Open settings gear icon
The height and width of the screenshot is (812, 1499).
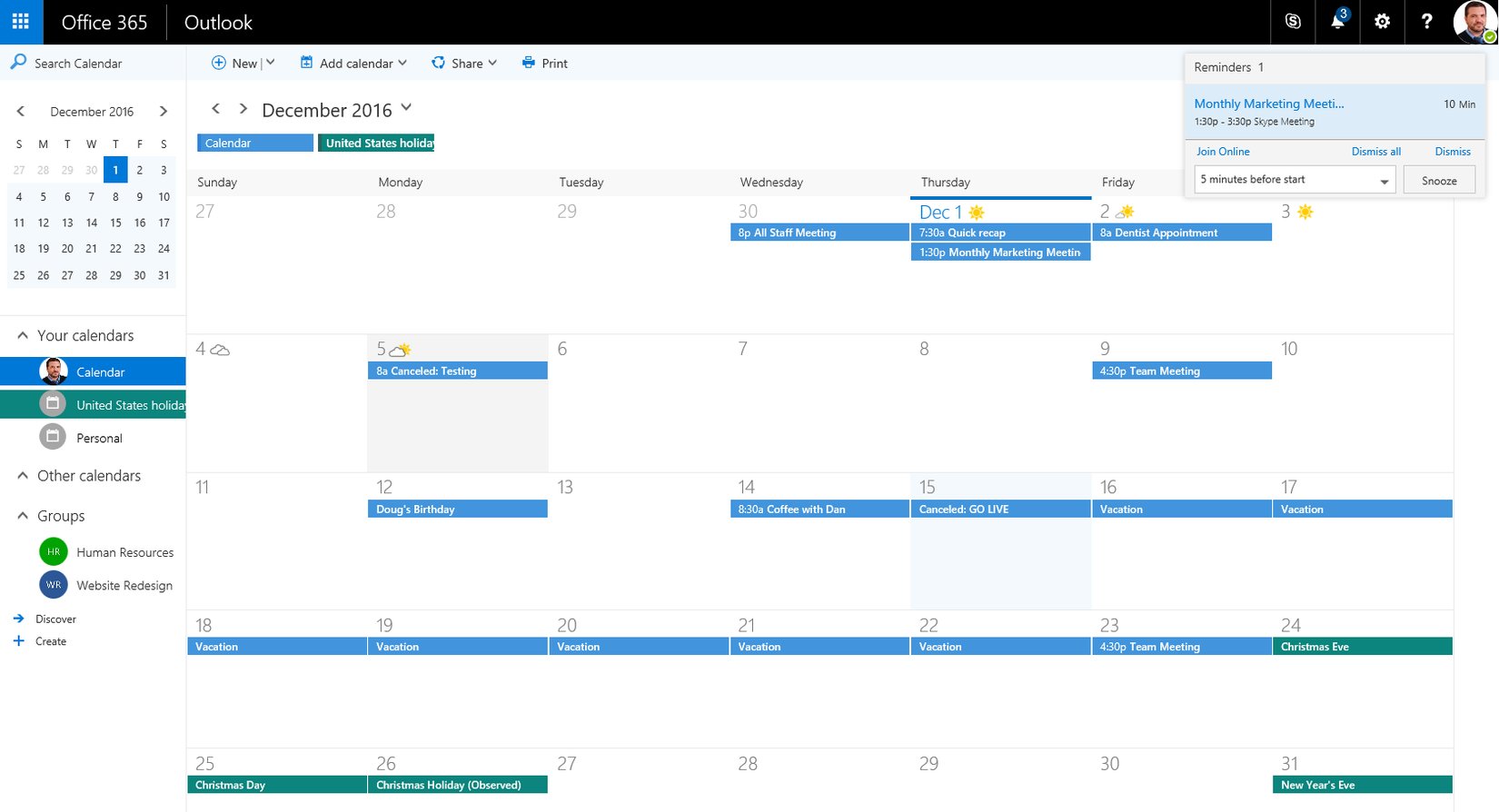coord(1382,22)
